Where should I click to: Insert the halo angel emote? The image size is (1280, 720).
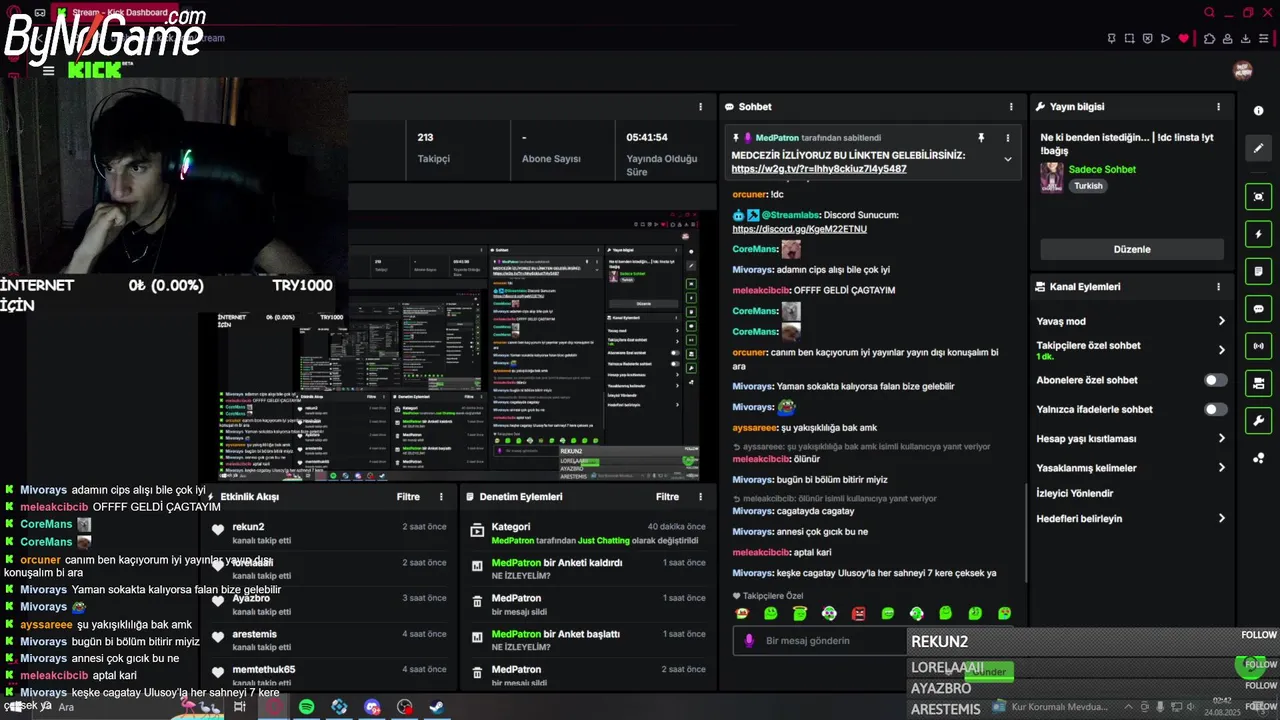coord(799,613)
